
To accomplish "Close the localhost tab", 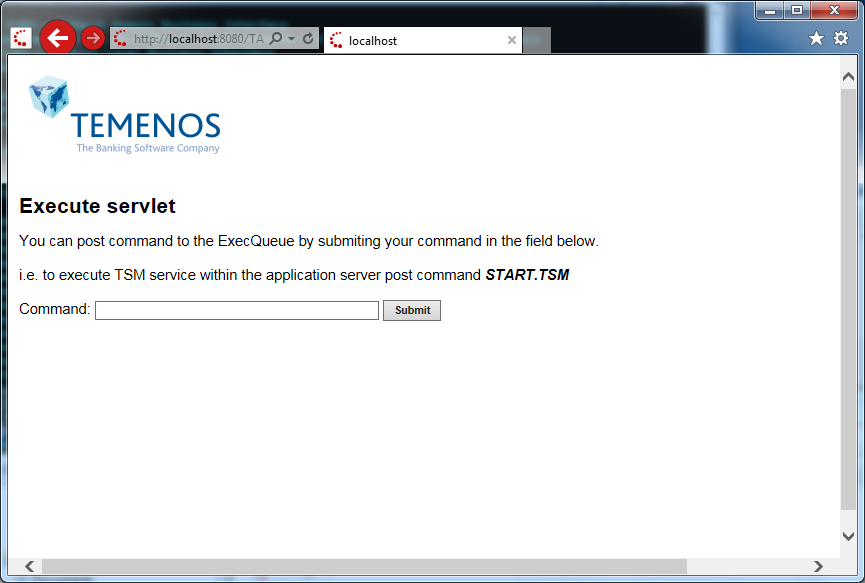I will pos(512,41).
